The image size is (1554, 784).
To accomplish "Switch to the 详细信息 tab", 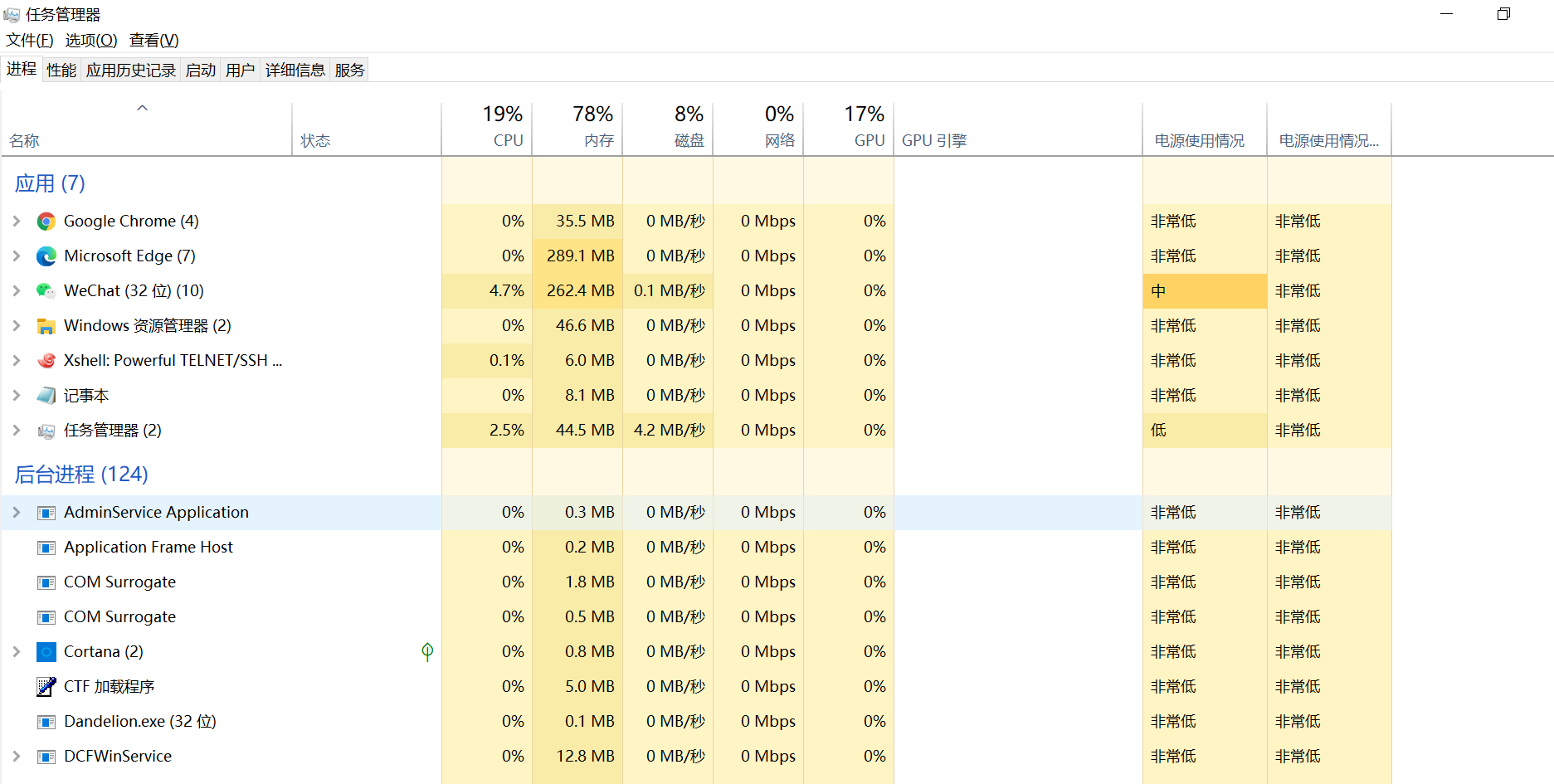I will pos(295,71).
